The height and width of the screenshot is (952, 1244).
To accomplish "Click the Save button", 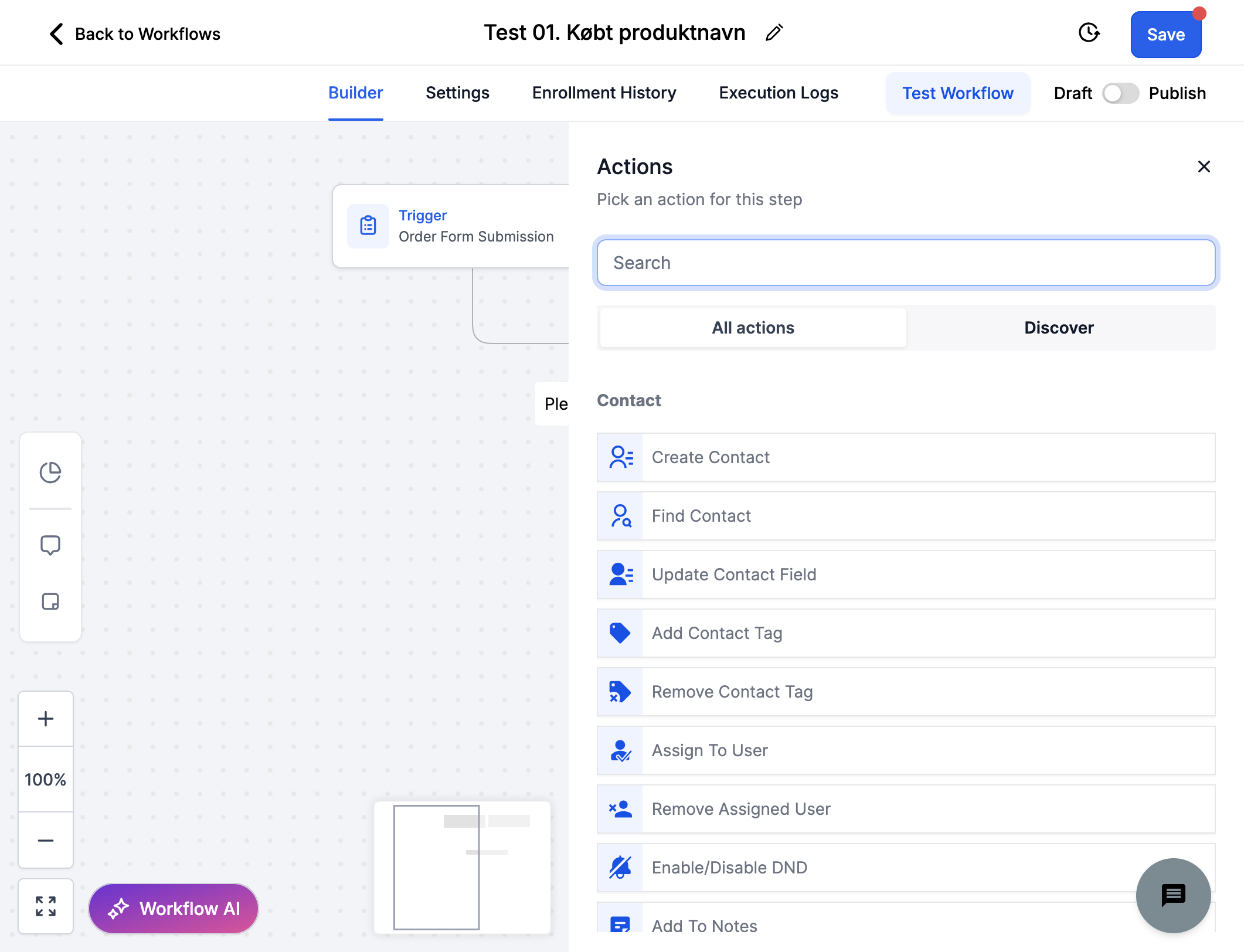I will [x=1165, y=35].
